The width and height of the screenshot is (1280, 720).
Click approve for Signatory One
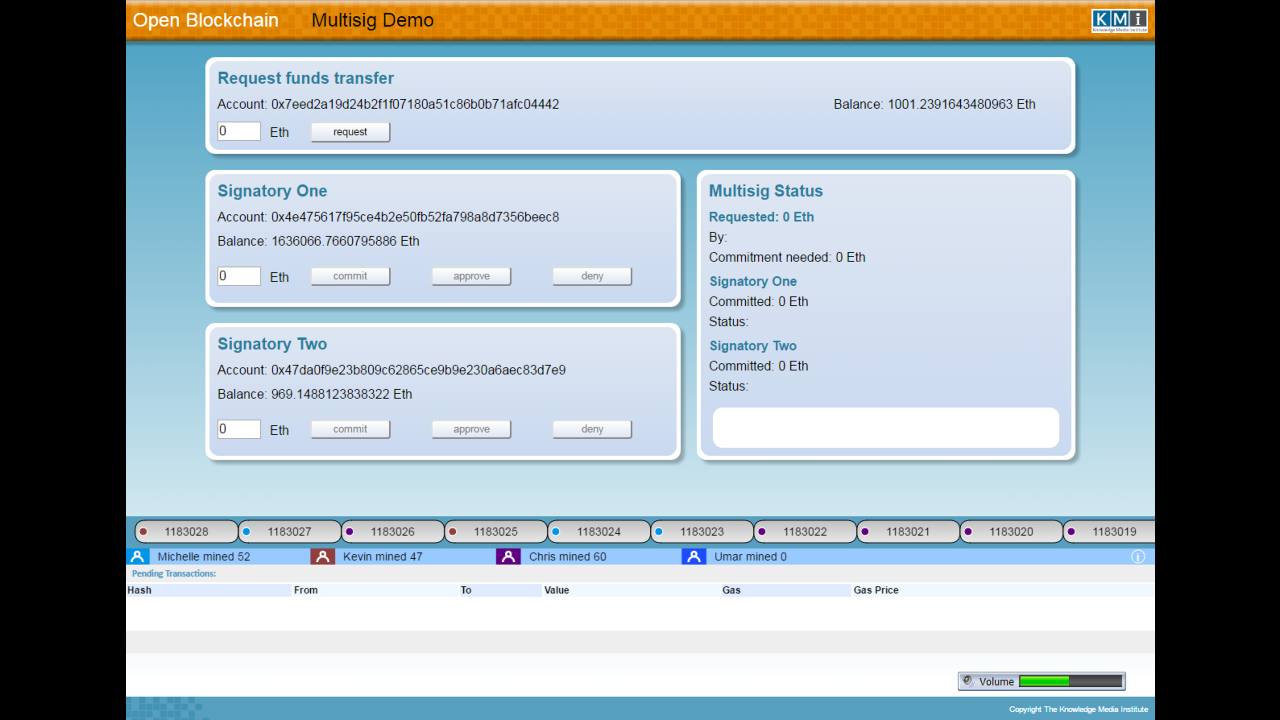pyautogui.click(x=471, y=276)
